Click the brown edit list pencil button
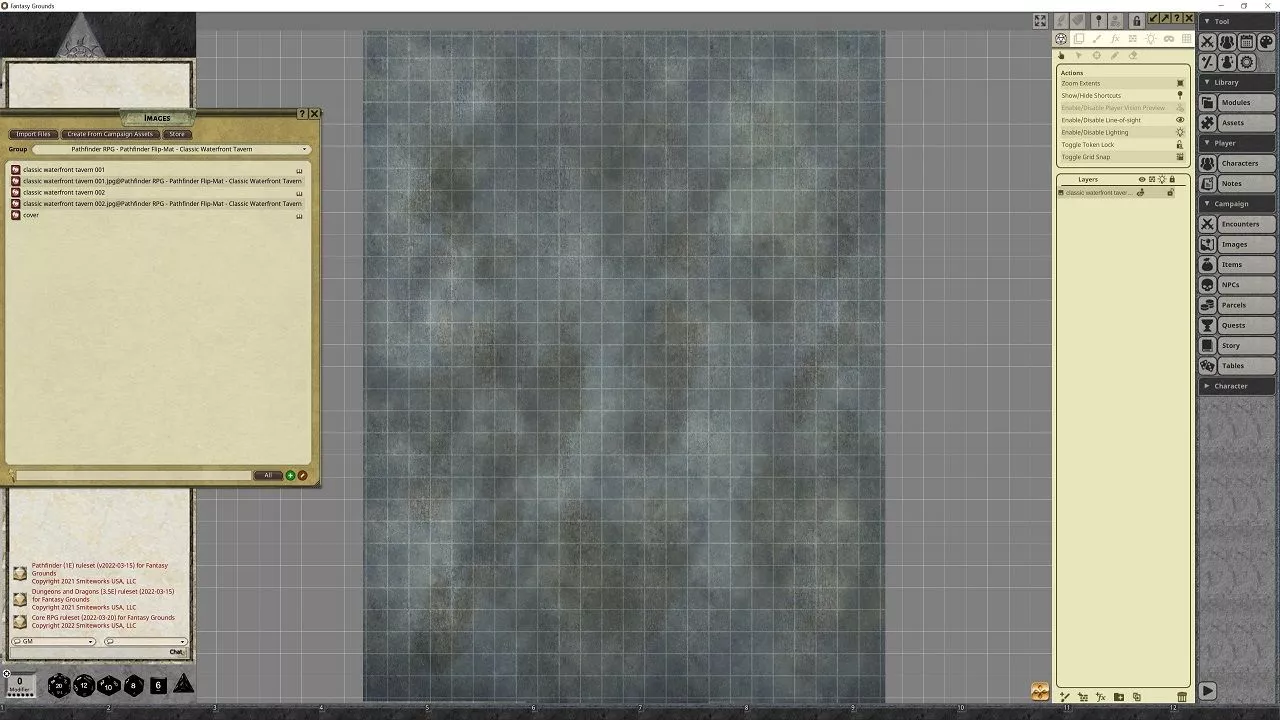This screenshot has width=1280, height=720. click(302, 475)
